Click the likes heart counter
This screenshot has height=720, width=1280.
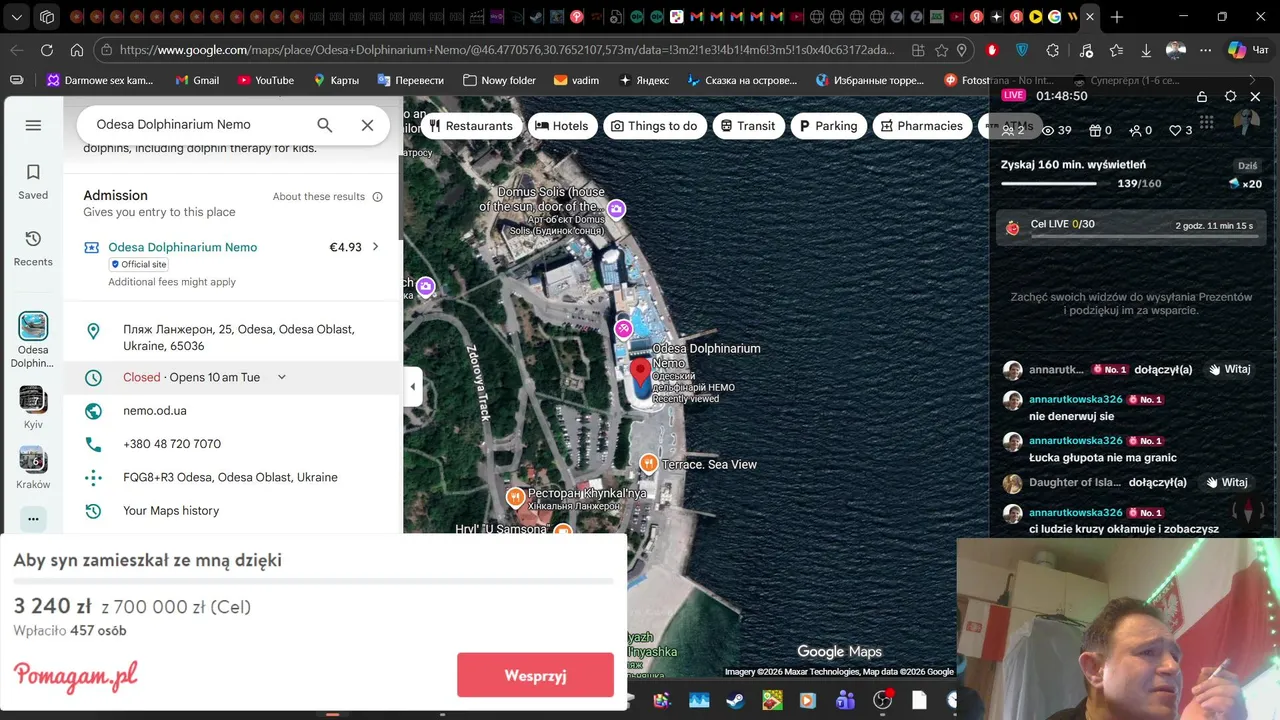point(1181,130)
